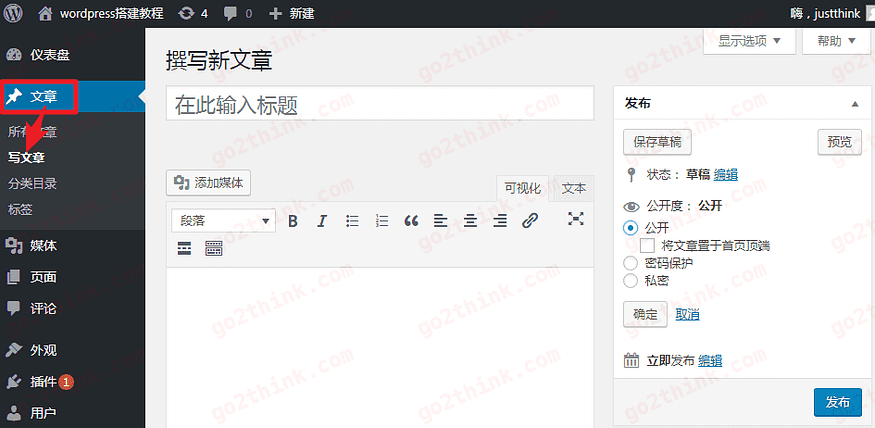Check 将文章置于首页顶端 sticky option
This screenshot has height=428, width=875.
(647, 246)
